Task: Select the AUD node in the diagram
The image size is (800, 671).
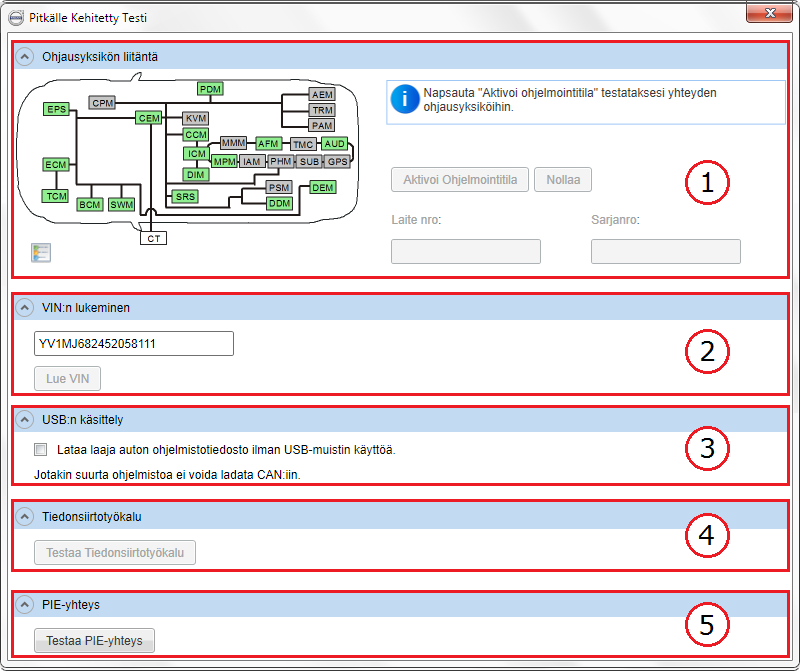Action: [x=335, y=143]
